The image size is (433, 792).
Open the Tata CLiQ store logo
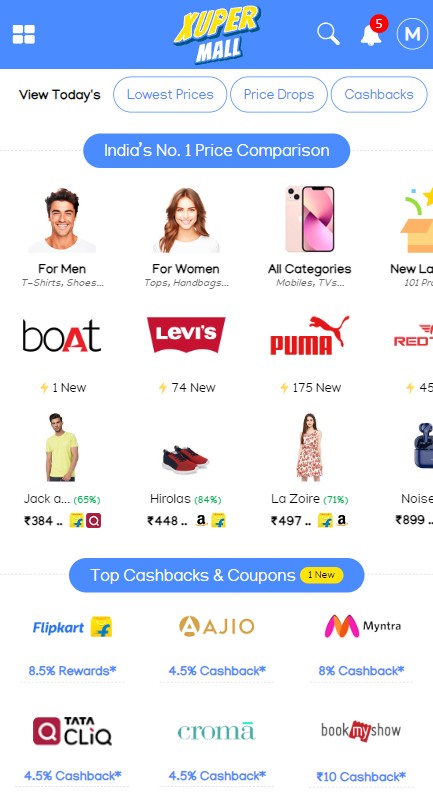72,731
